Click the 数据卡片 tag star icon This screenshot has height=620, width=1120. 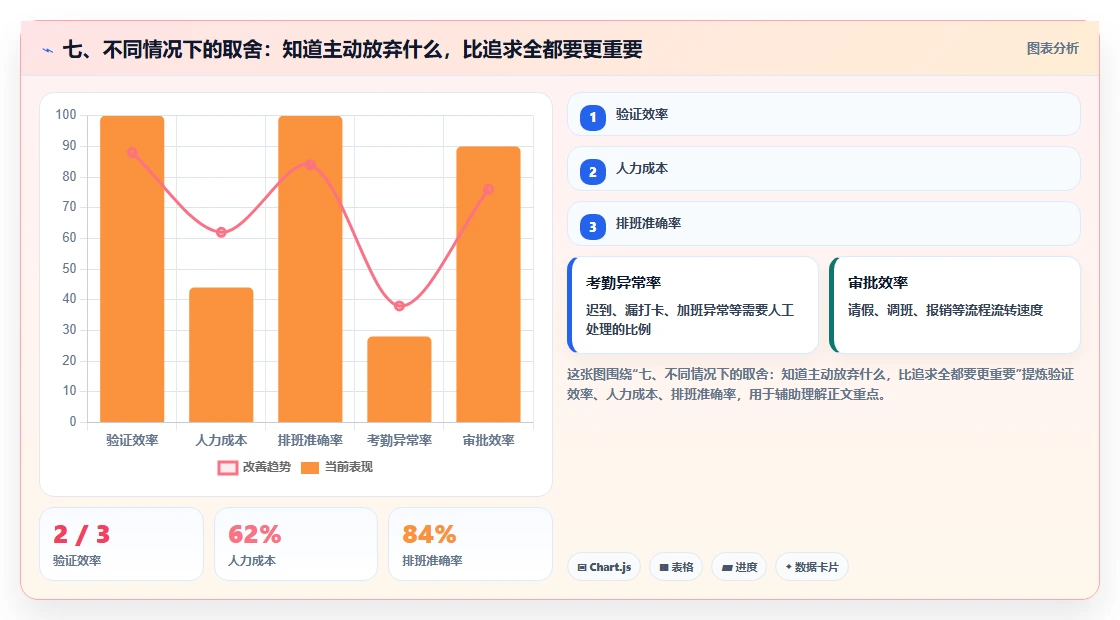[789, 566]
